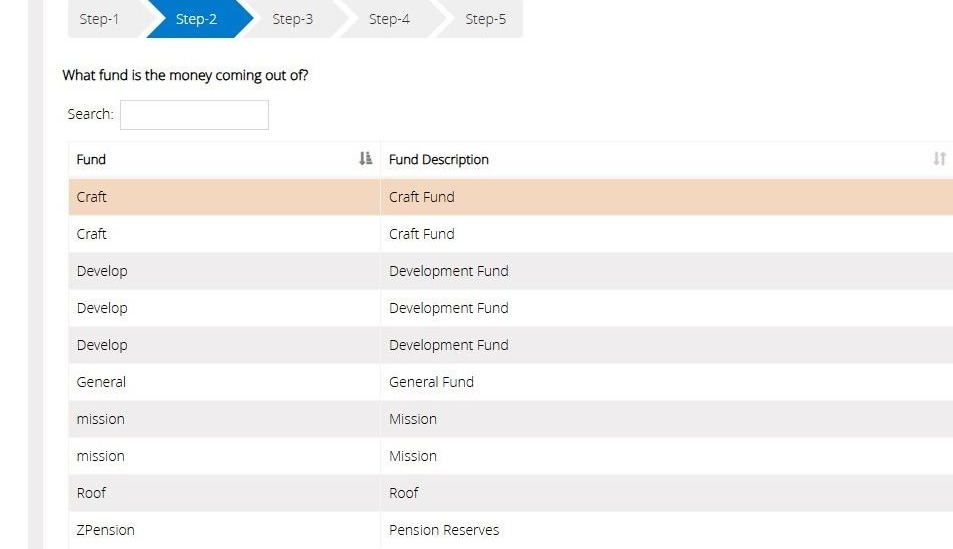The height and width of the screenshot is (549, 953).
Task: Switch to the Step-5 tab
Action: coord(486,19)
